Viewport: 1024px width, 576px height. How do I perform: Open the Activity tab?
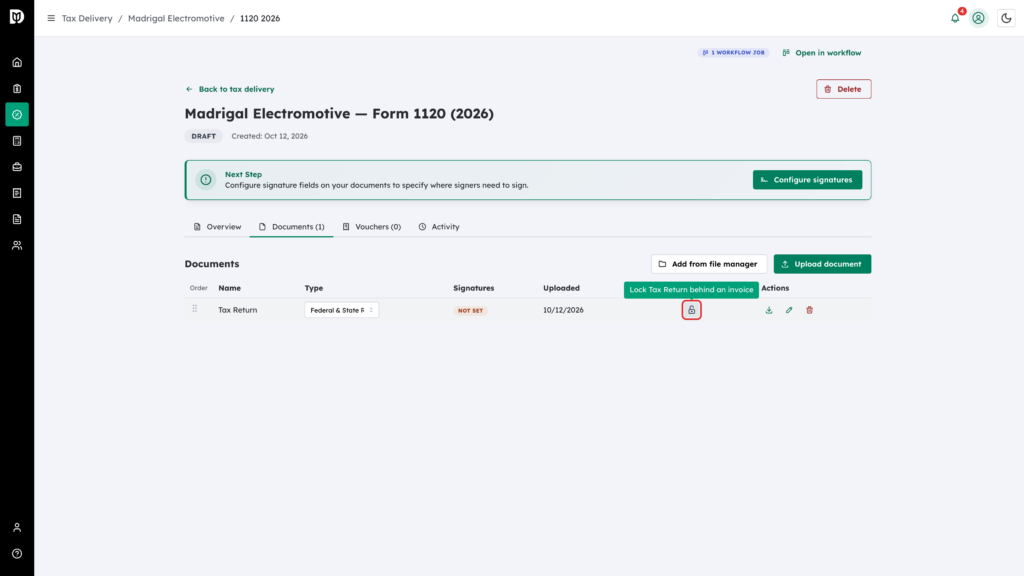click(439, 227)
